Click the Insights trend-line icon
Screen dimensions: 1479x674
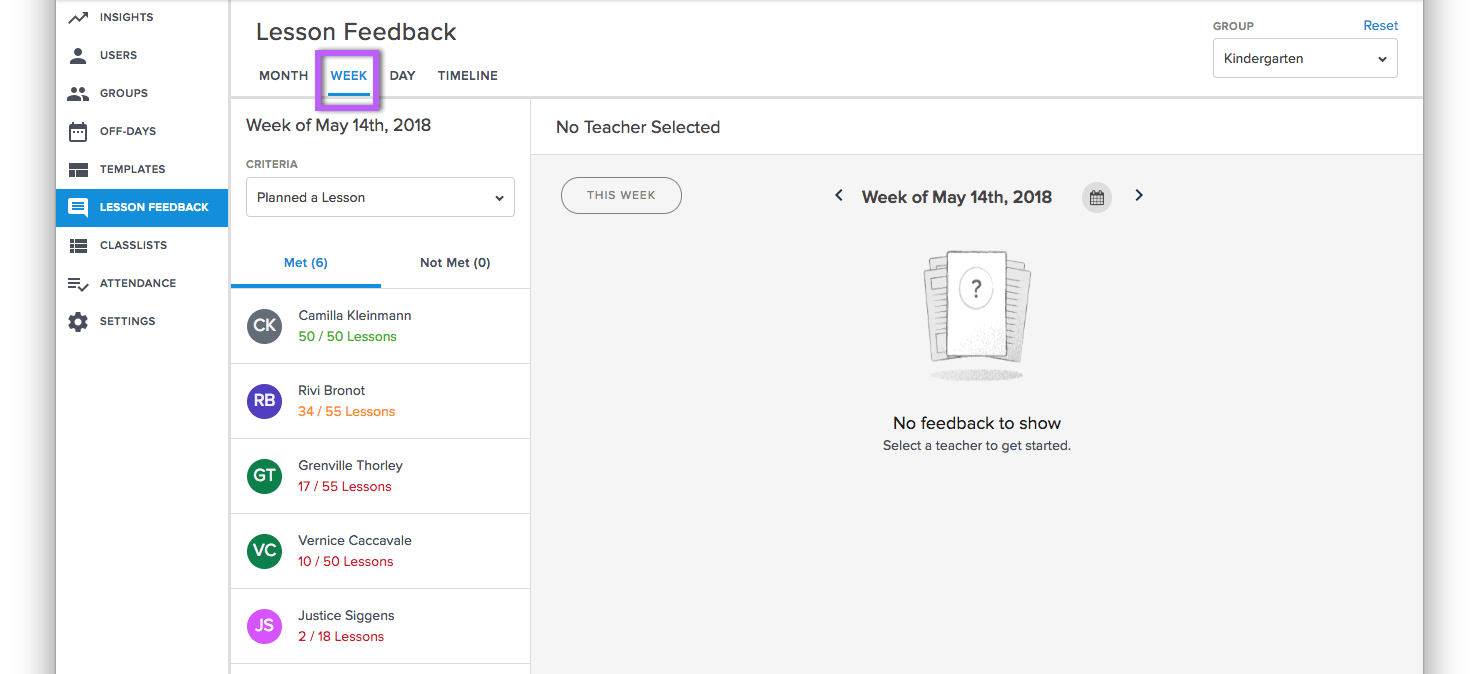coord(78,17)
